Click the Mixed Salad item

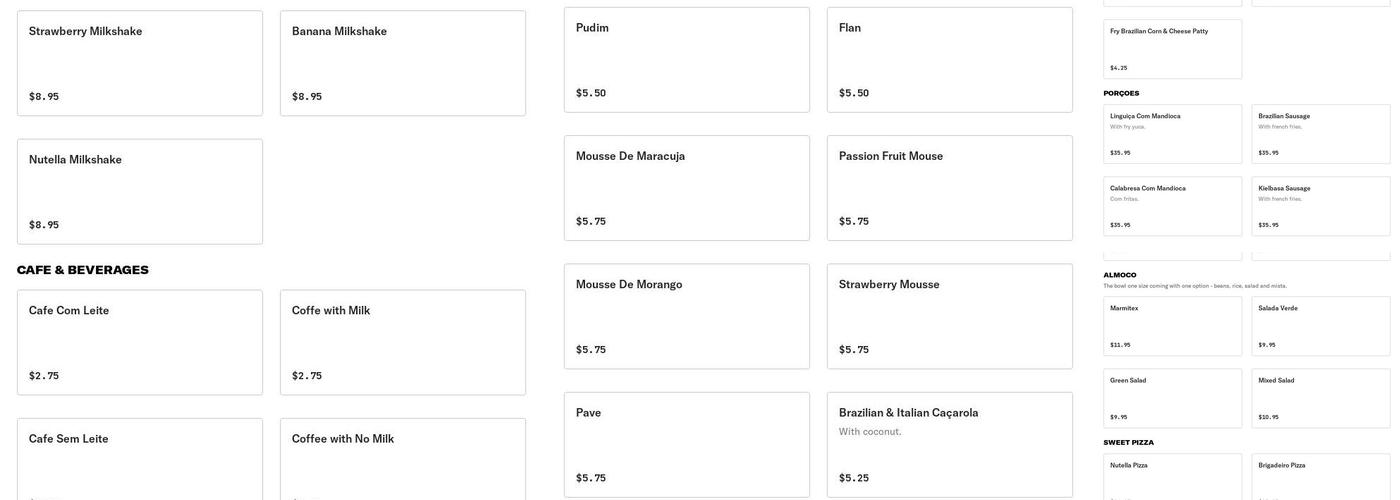(1320, 398)
